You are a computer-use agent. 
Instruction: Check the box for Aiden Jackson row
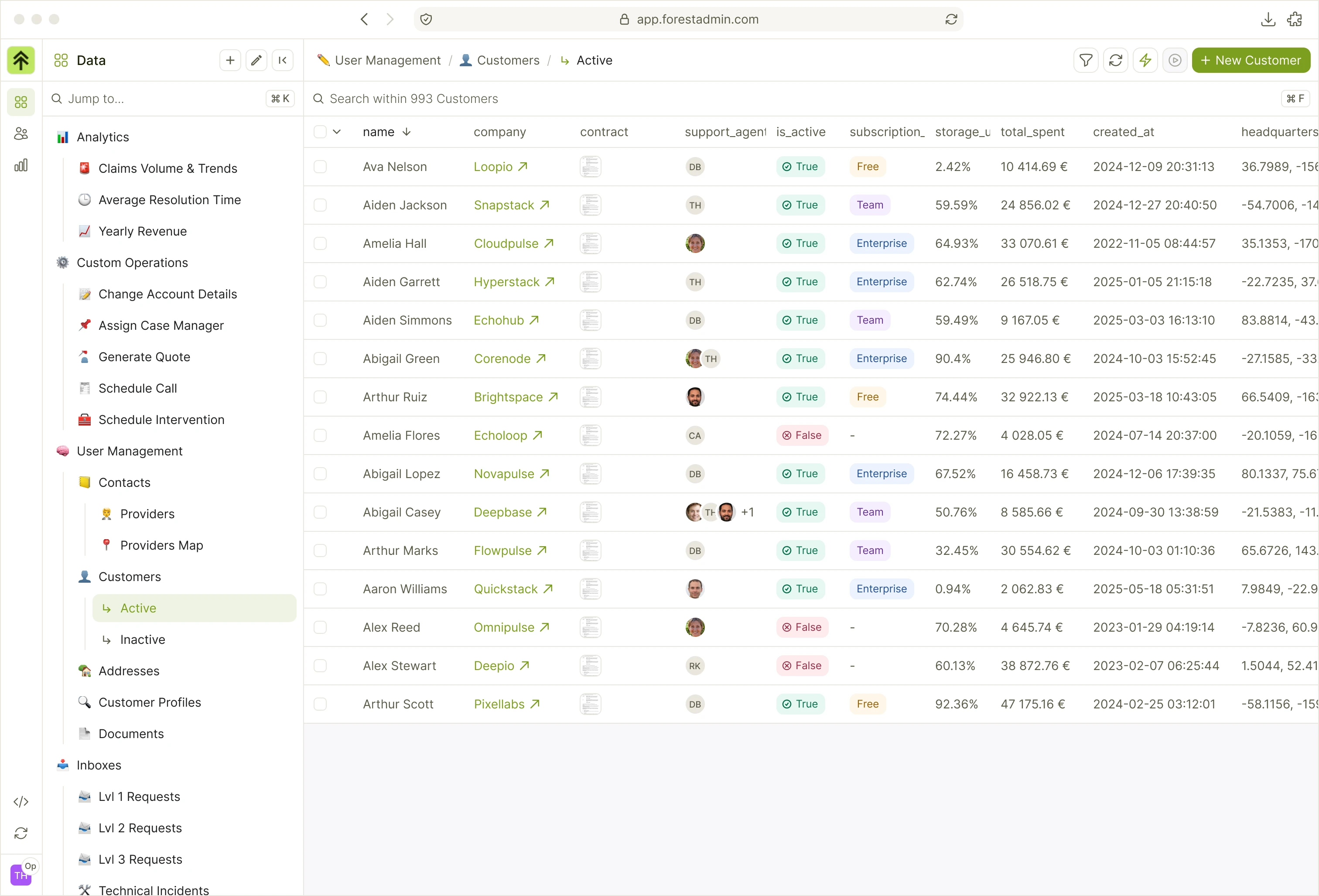(320, 205)
